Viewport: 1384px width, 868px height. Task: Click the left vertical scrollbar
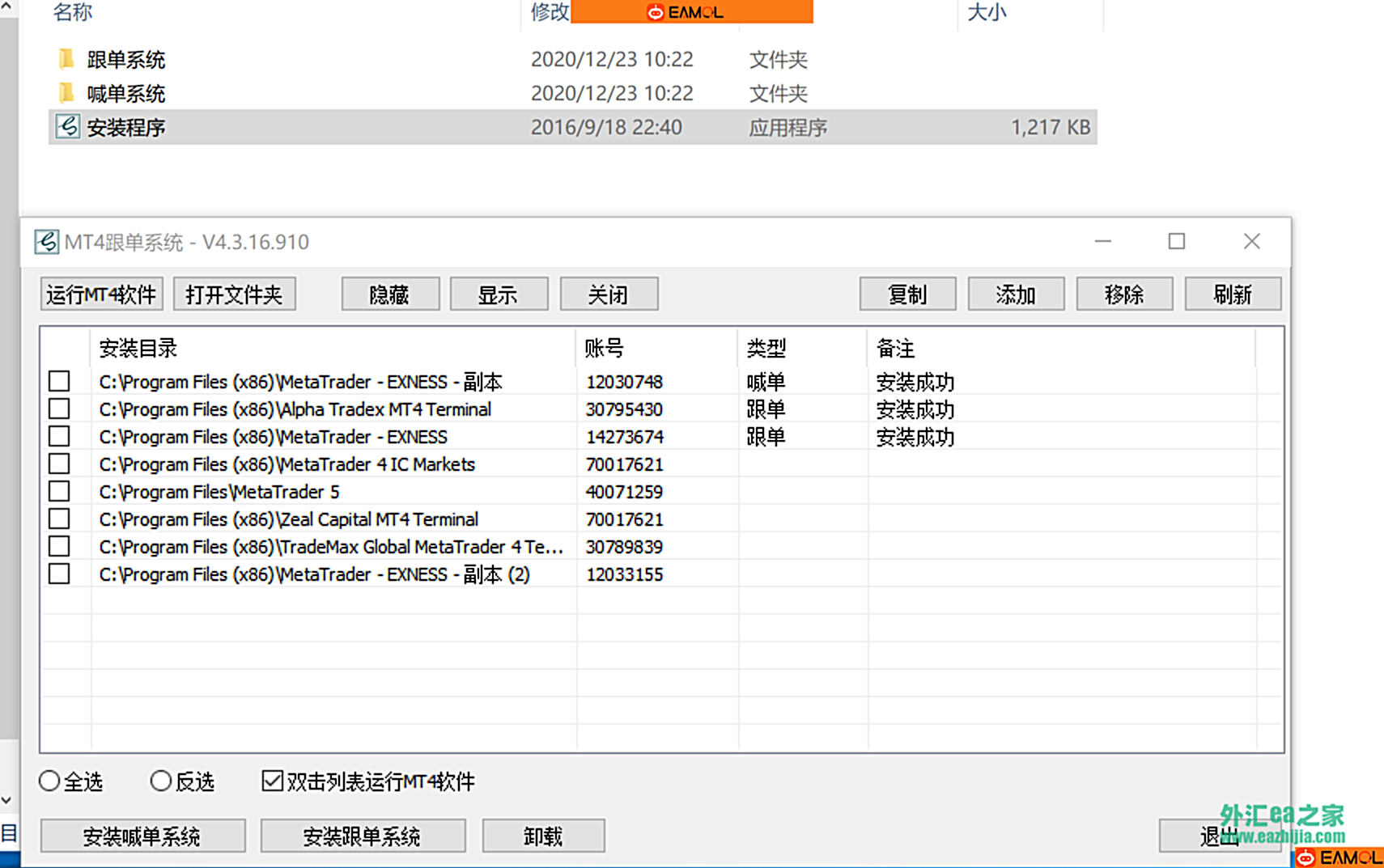[x=8, y=404]
